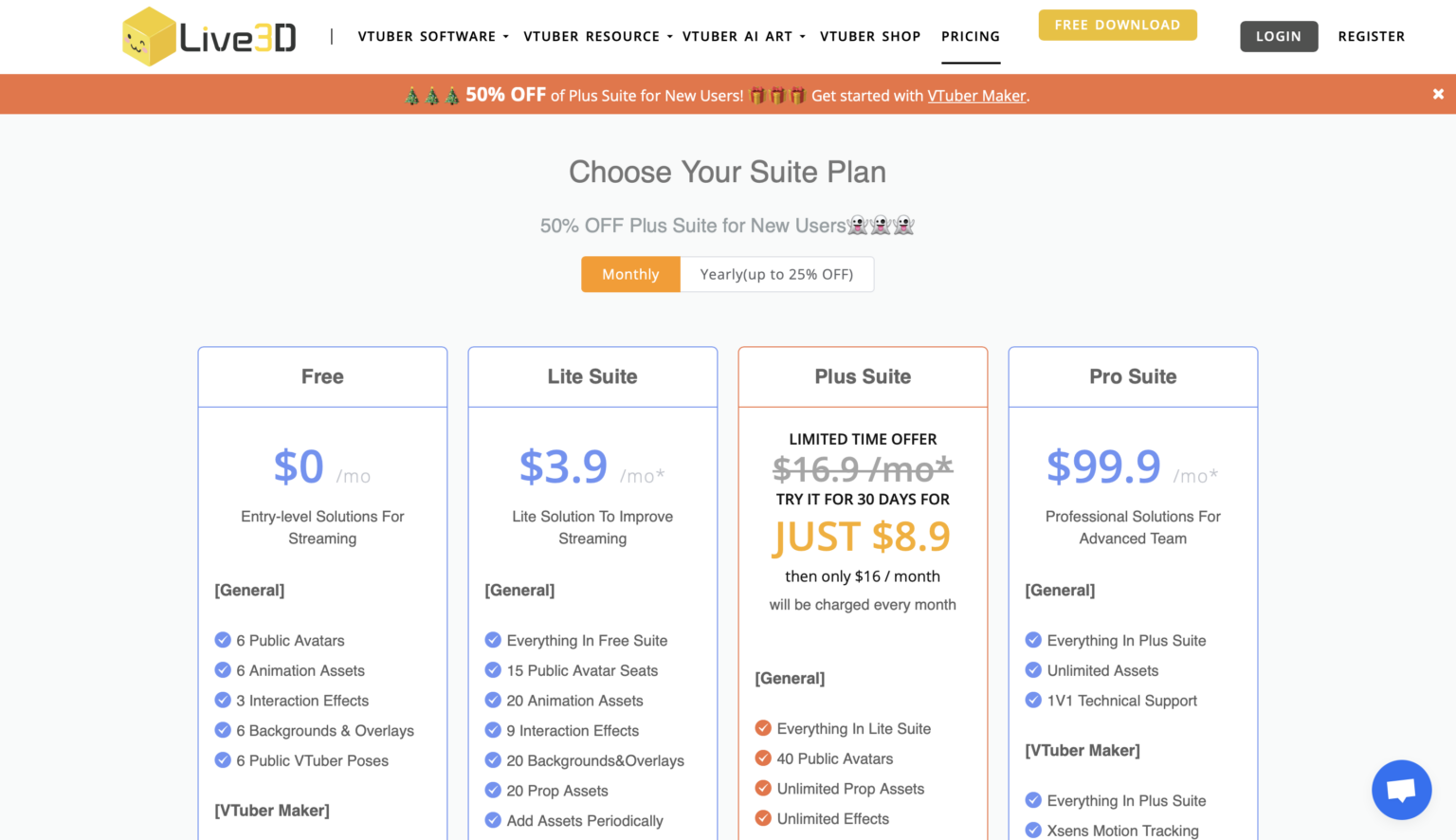Expand the VTuber AI Art dropdown
This screenshot has width=1456, height=840.
(743, 37)
